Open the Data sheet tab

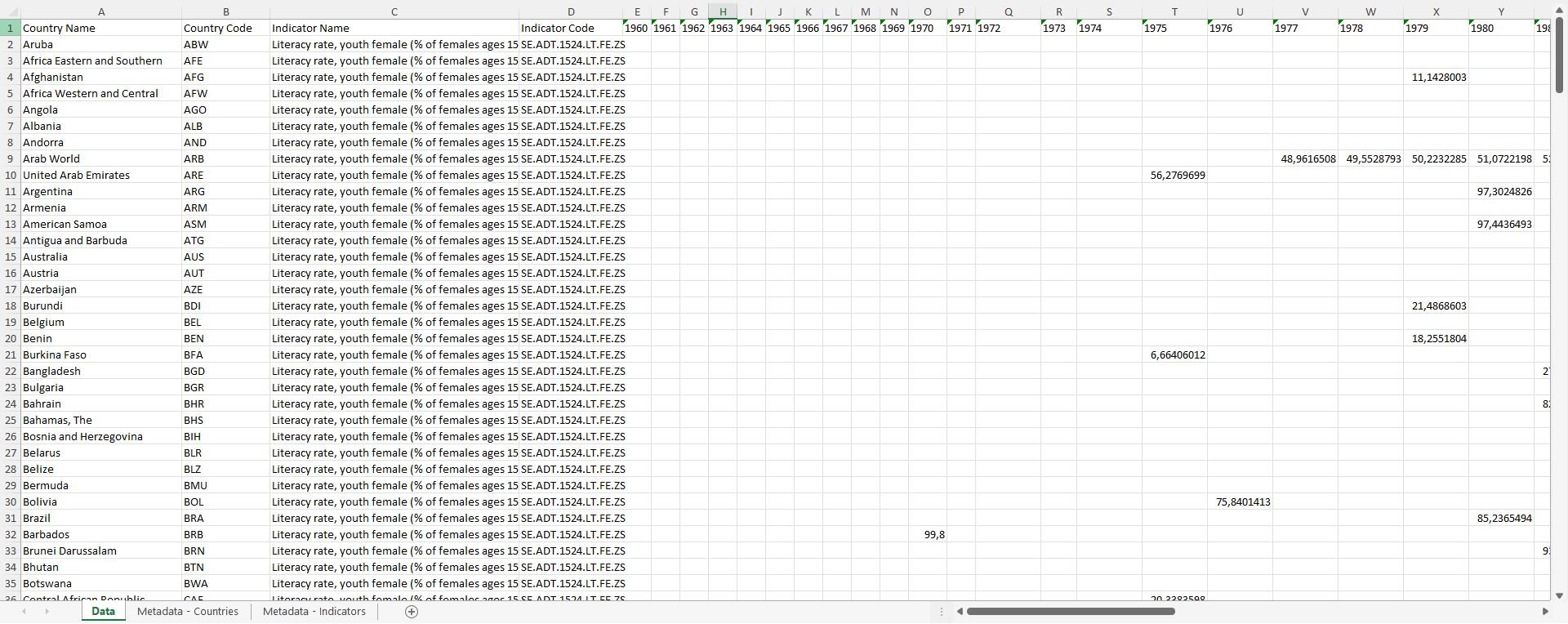(103, 612)
